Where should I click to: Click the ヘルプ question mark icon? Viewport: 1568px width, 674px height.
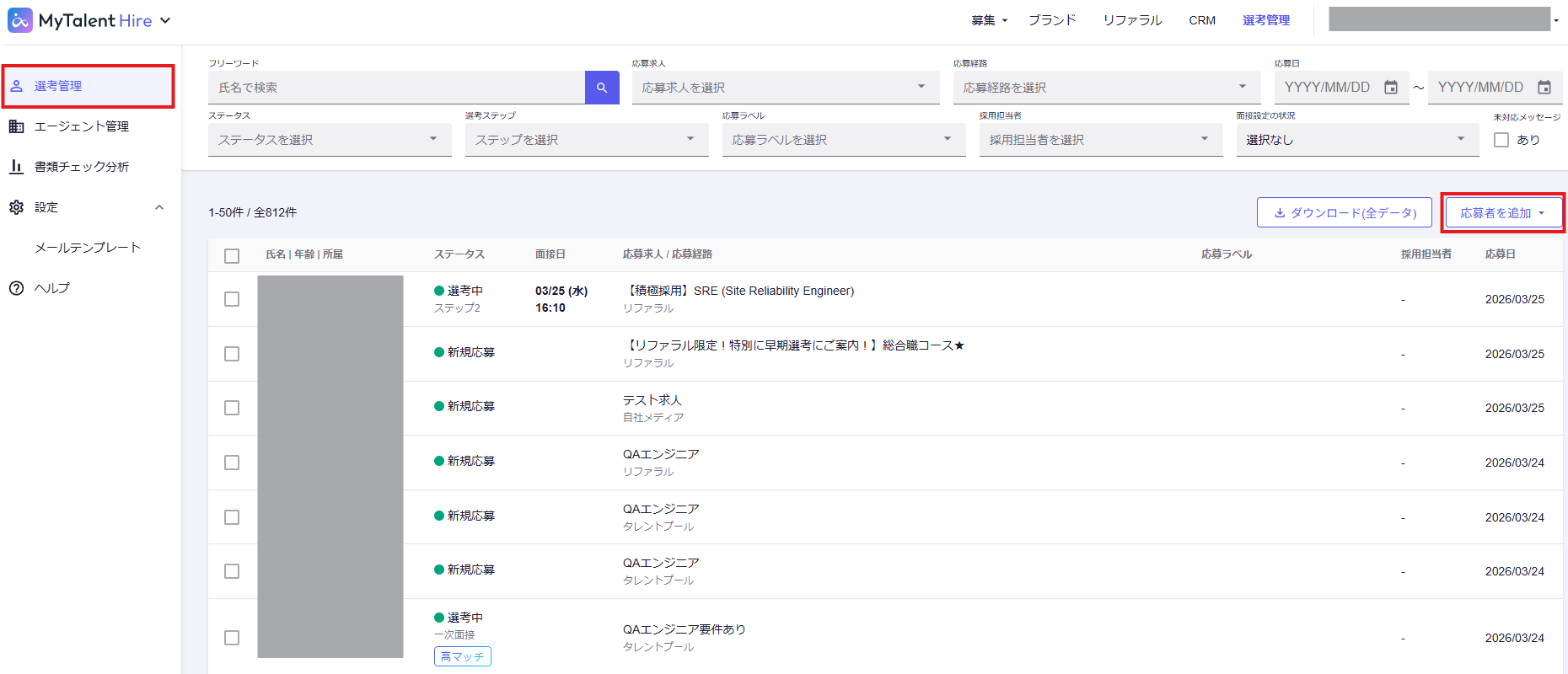pyautogui.click(x=17, y=288)
